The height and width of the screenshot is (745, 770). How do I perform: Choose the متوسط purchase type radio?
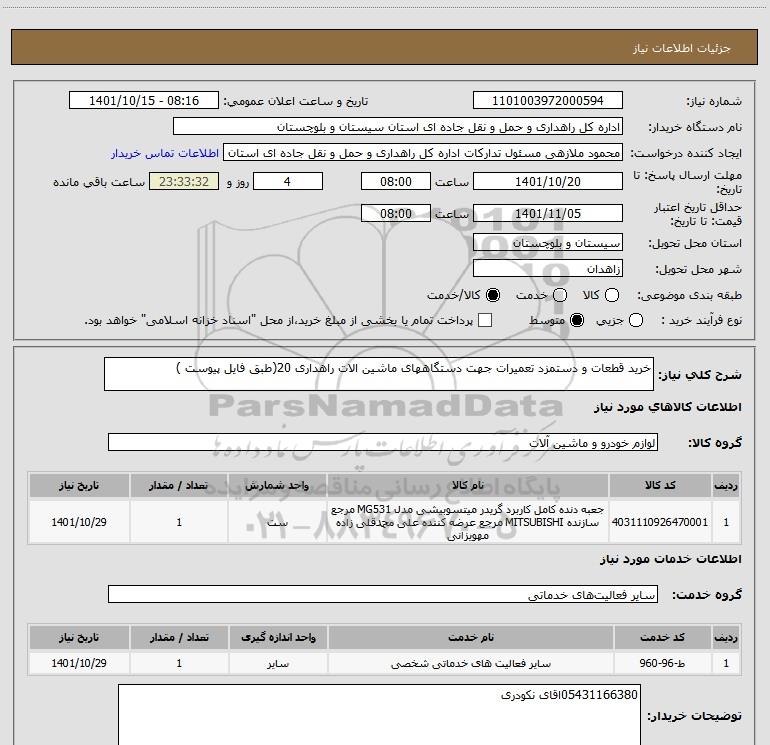click(x=577, y=320)
